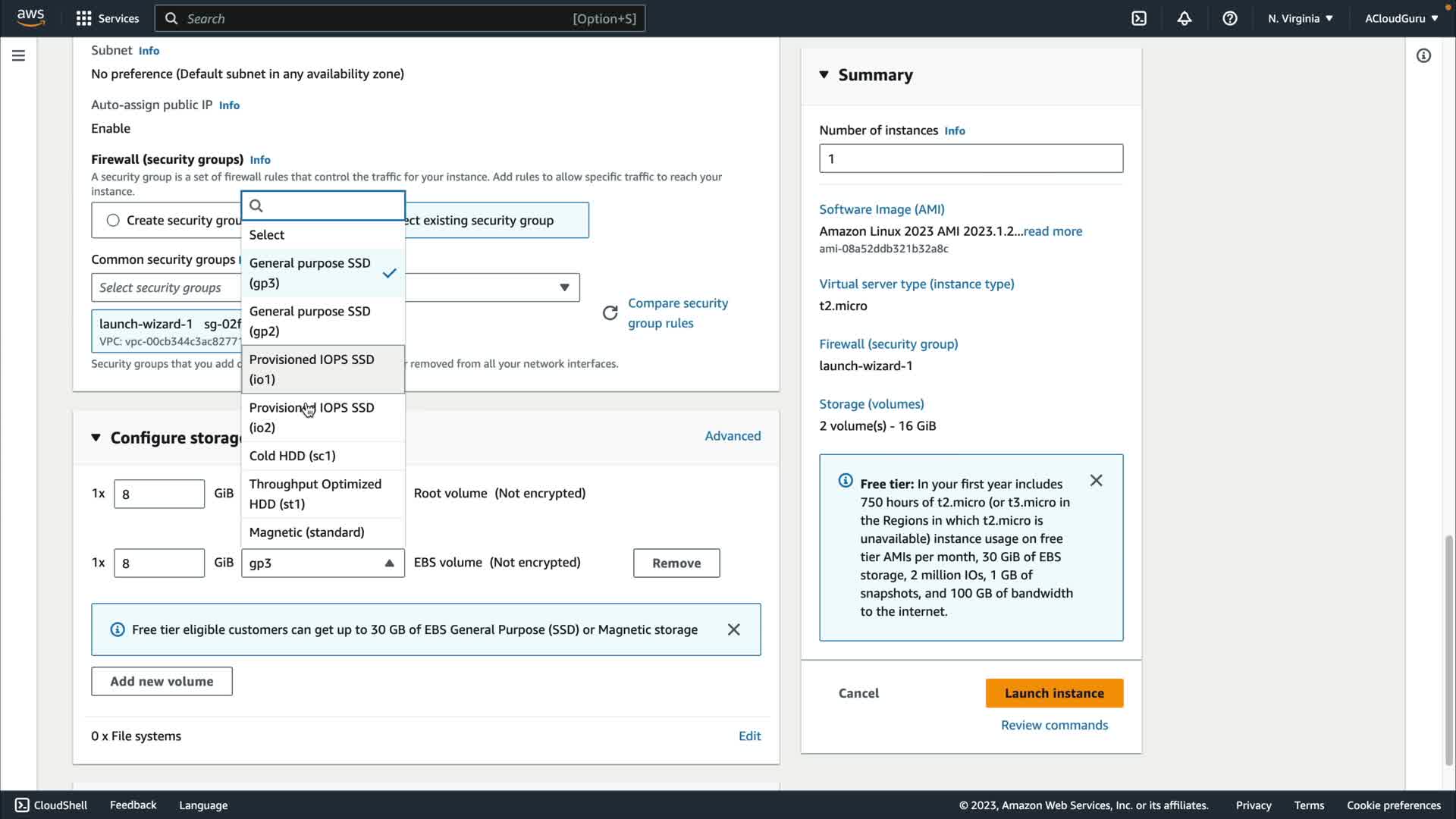Remove the additional EBS volume
This screenshot has height=819, width=1456.
coord(676,563)
